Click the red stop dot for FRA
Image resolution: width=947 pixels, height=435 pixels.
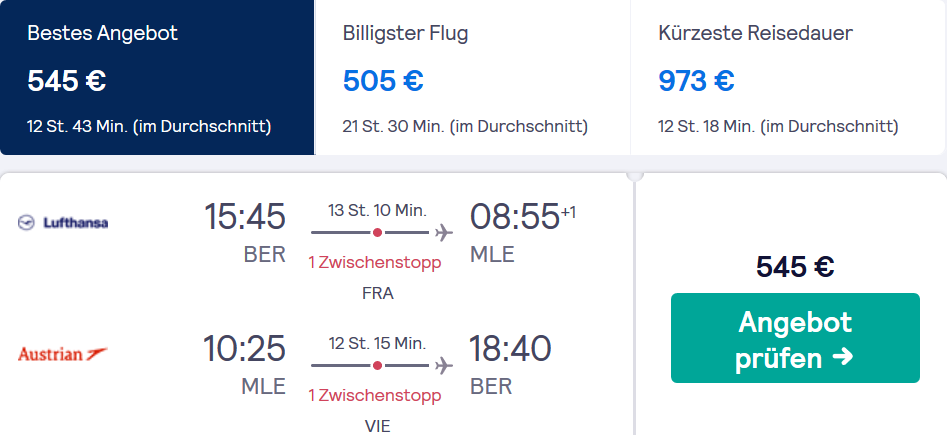click(x=377, y=232)
